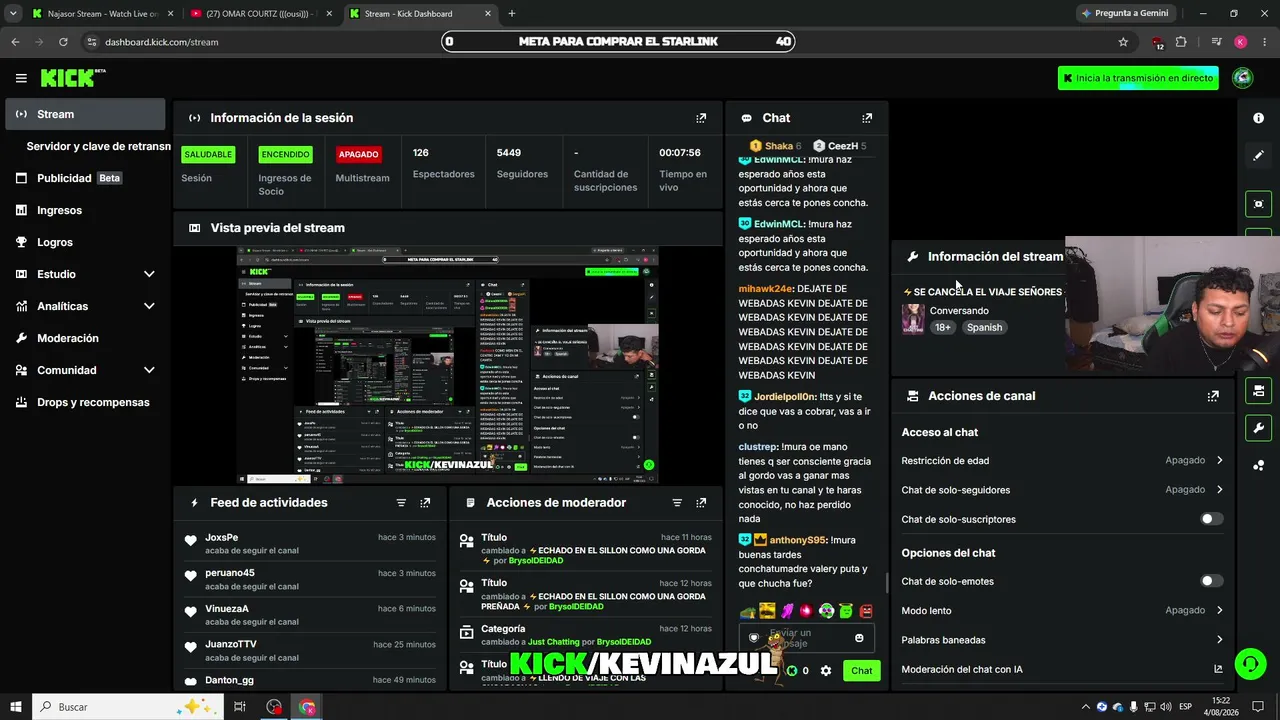
Task: Filter the Acciones de moderador list
Action: [677, 503]
